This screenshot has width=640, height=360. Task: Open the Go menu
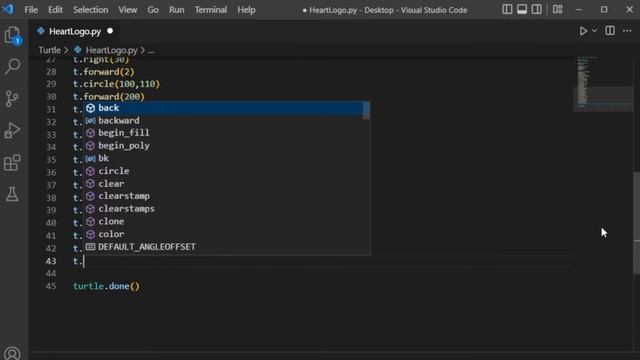153,9
